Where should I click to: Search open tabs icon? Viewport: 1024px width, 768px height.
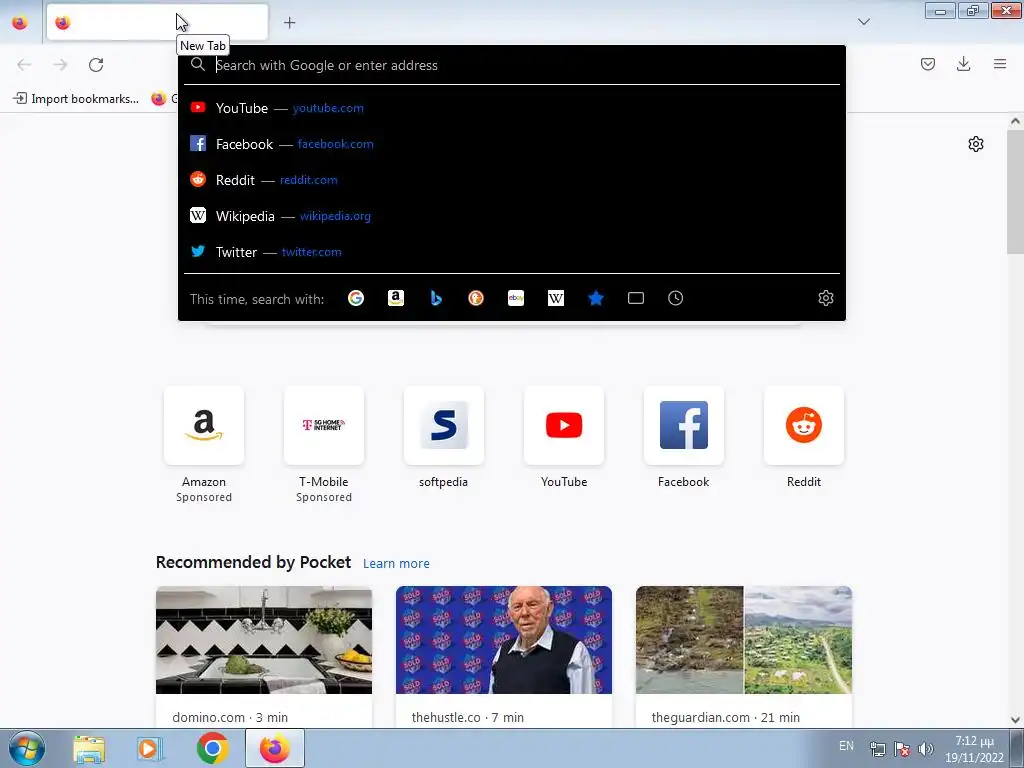[x=636, y=298]
